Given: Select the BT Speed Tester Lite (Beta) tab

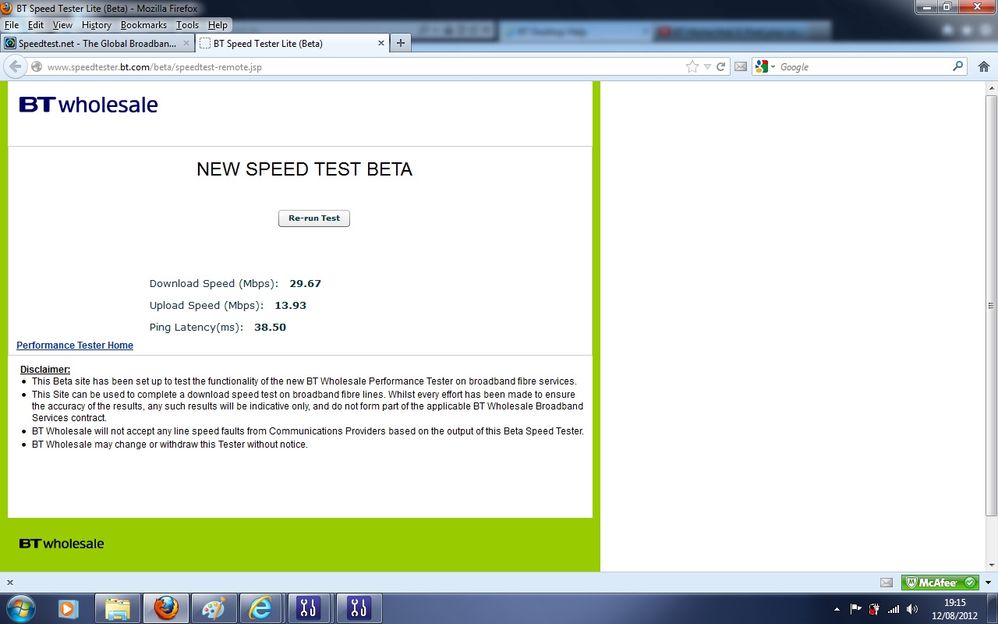Looking at the screenshot, I should [292, 43].
